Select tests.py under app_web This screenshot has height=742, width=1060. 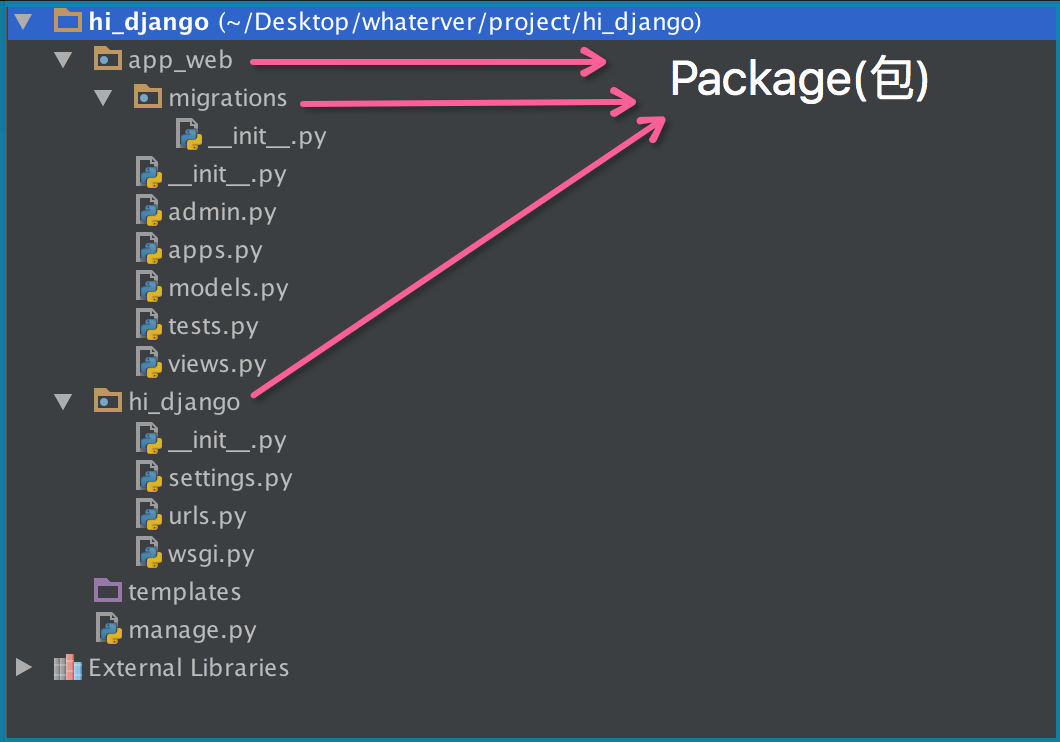[x=213, y=326]
